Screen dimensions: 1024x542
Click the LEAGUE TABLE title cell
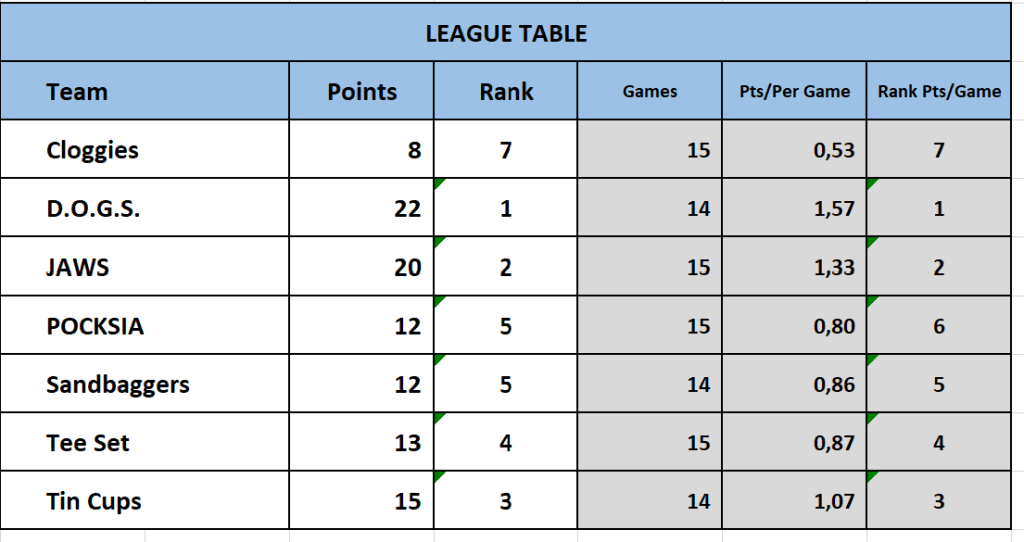tap(505, 33)
